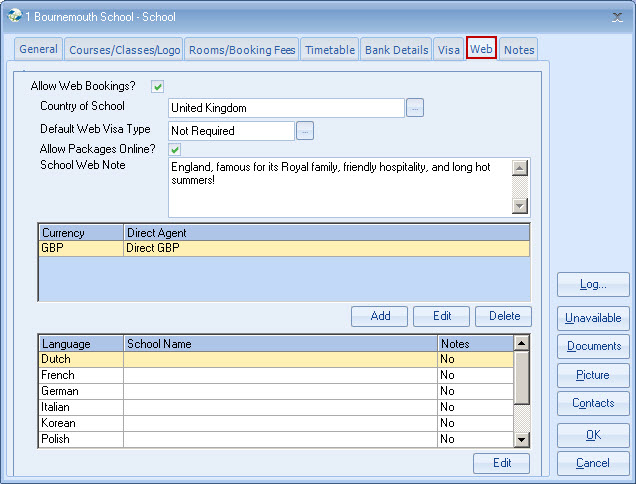
Task: Switch to the General tab
Action: 39,49
